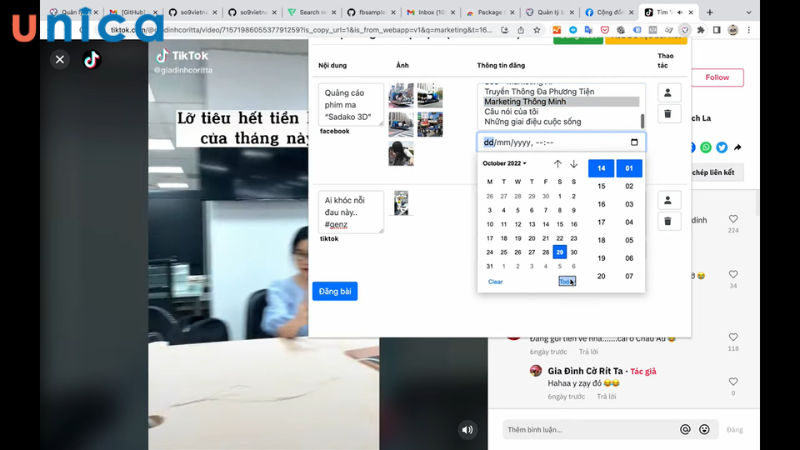Select minute 04 in the time picker
The height and width of the screenshot is (450, 800).
(629, 222)
